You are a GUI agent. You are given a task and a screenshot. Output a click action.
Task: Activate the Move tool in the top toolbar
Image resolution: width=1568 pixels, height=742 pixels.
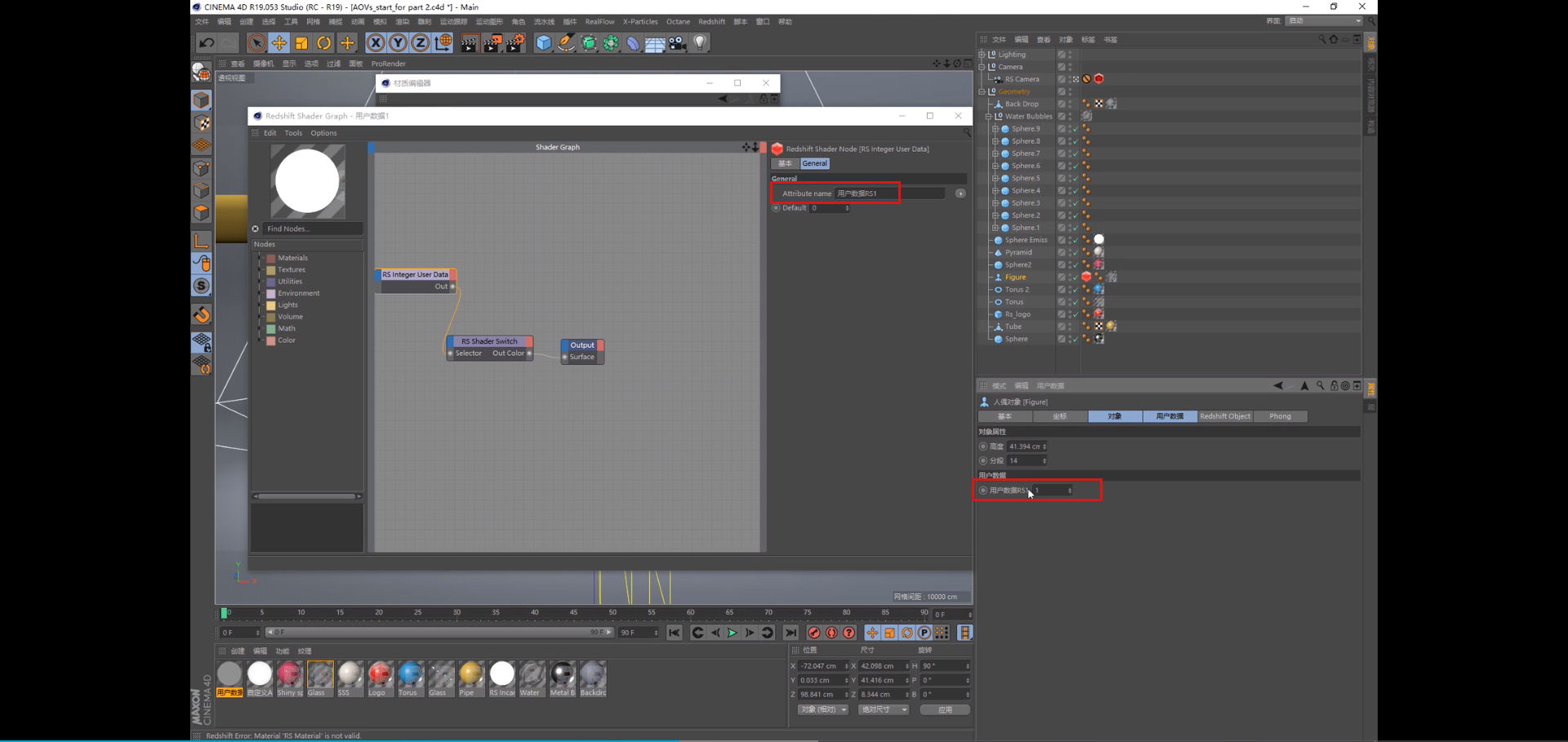pyautogui.click(x=279, y=43)
